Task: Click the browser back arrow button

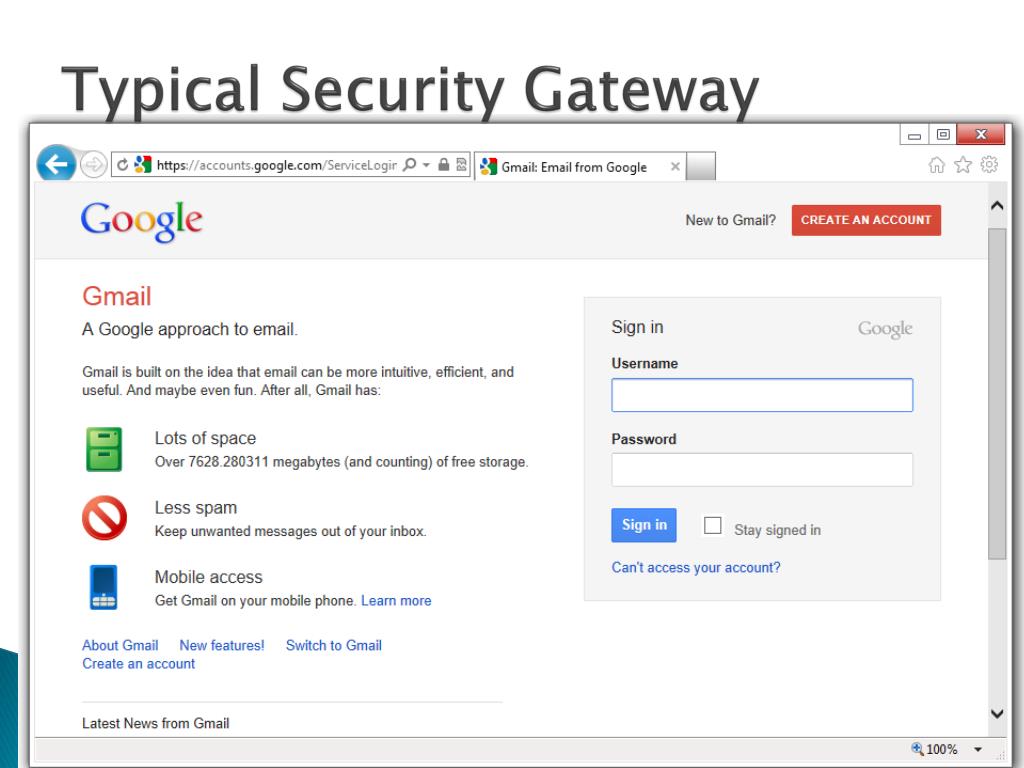Action: click(56, 163)
